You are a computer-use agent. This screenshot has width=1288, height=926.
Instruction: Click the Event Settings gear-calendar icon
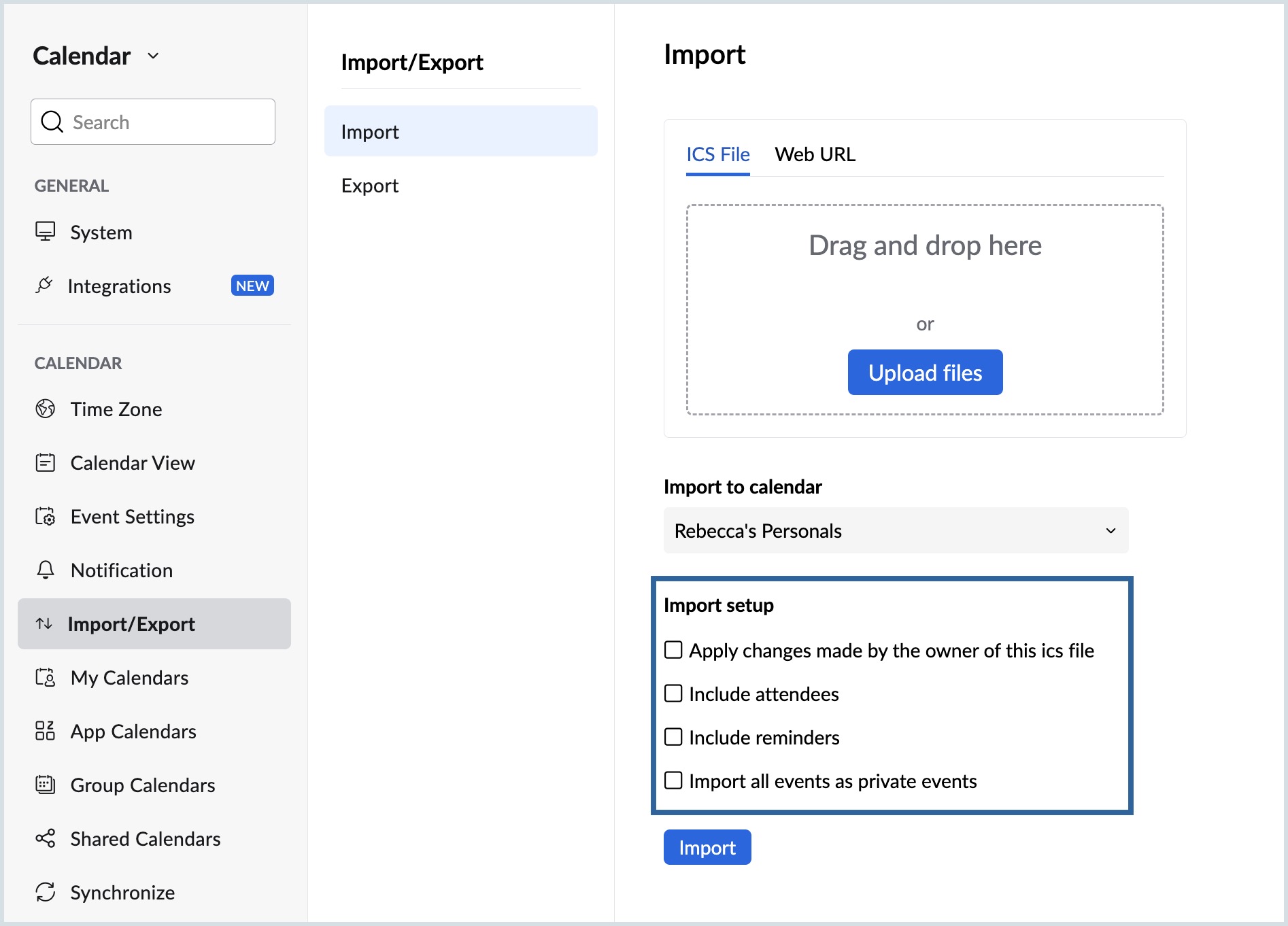tap(46, 517)
